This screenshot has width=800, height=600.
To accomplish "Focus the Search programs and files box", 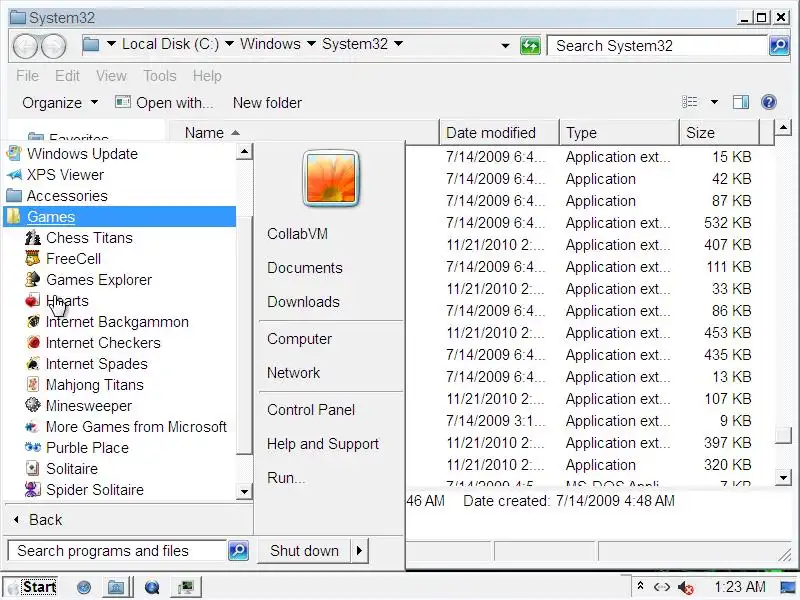I will pyautogui.click(x=117, y=551).
